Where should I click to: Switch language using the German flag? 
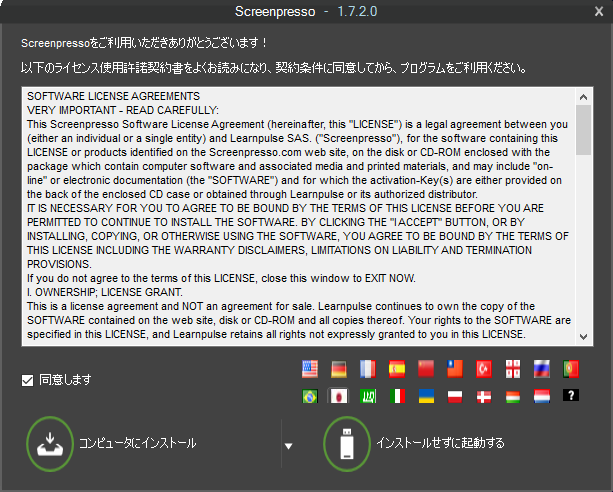click(339, 369)
